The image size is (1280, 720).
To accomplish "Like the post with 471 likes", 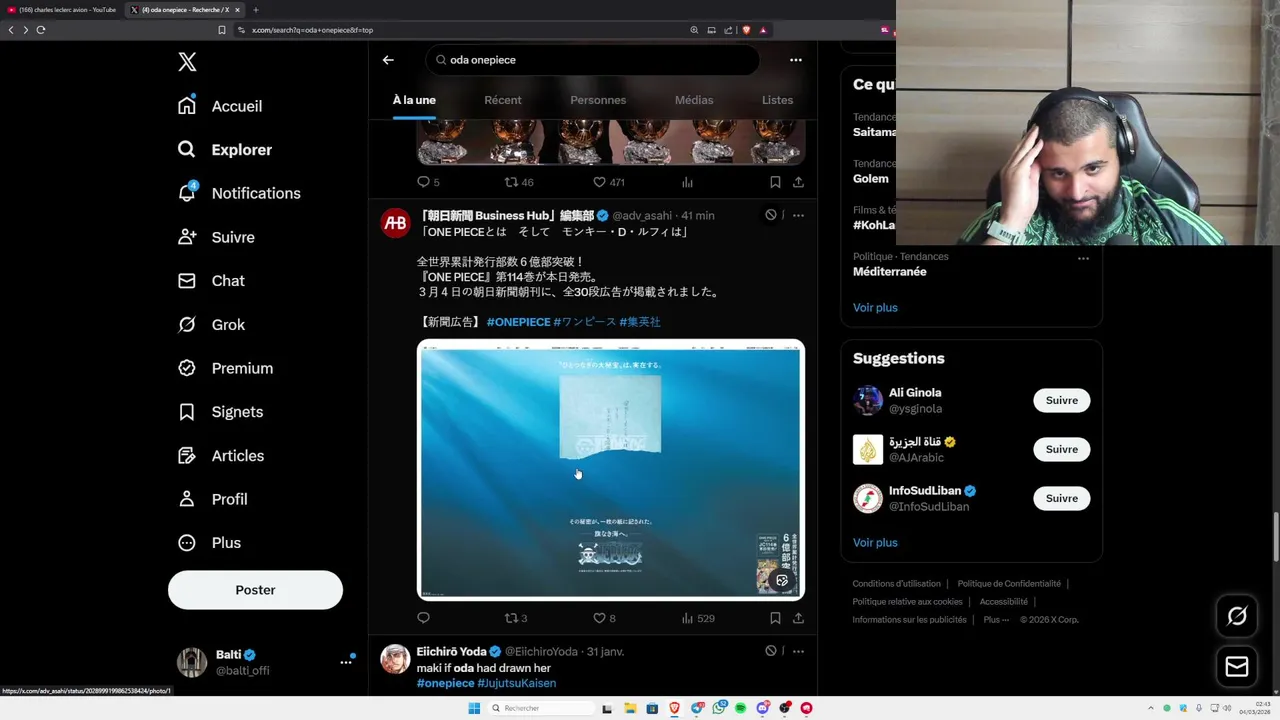I will pyautogui.click(x=609, y=182).
